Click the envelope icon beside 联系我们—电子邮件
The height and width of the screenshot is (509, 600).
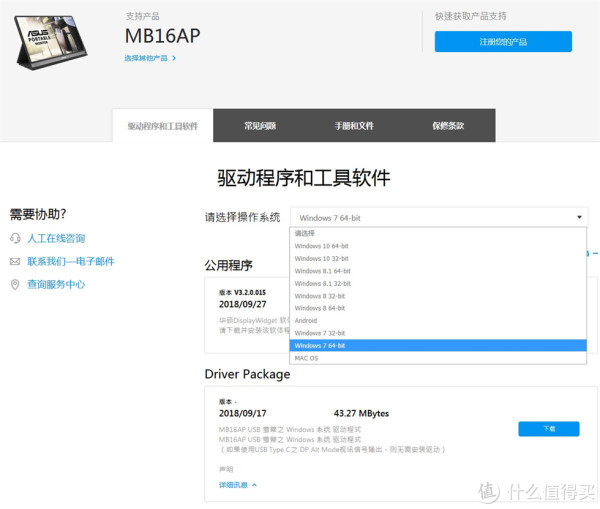pos(15,261)
